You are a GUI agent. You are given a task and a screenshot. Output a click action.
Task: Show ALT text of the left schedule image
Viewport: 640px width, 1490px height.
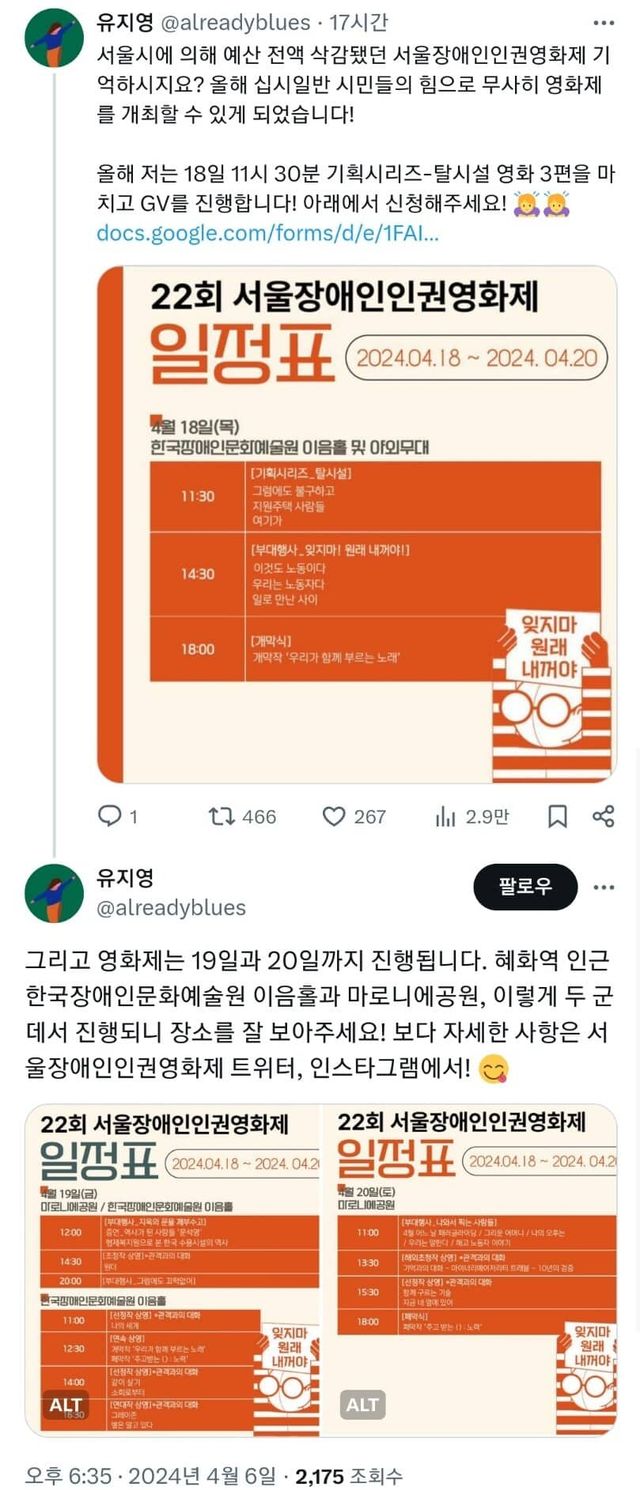tap(65, 1404)
